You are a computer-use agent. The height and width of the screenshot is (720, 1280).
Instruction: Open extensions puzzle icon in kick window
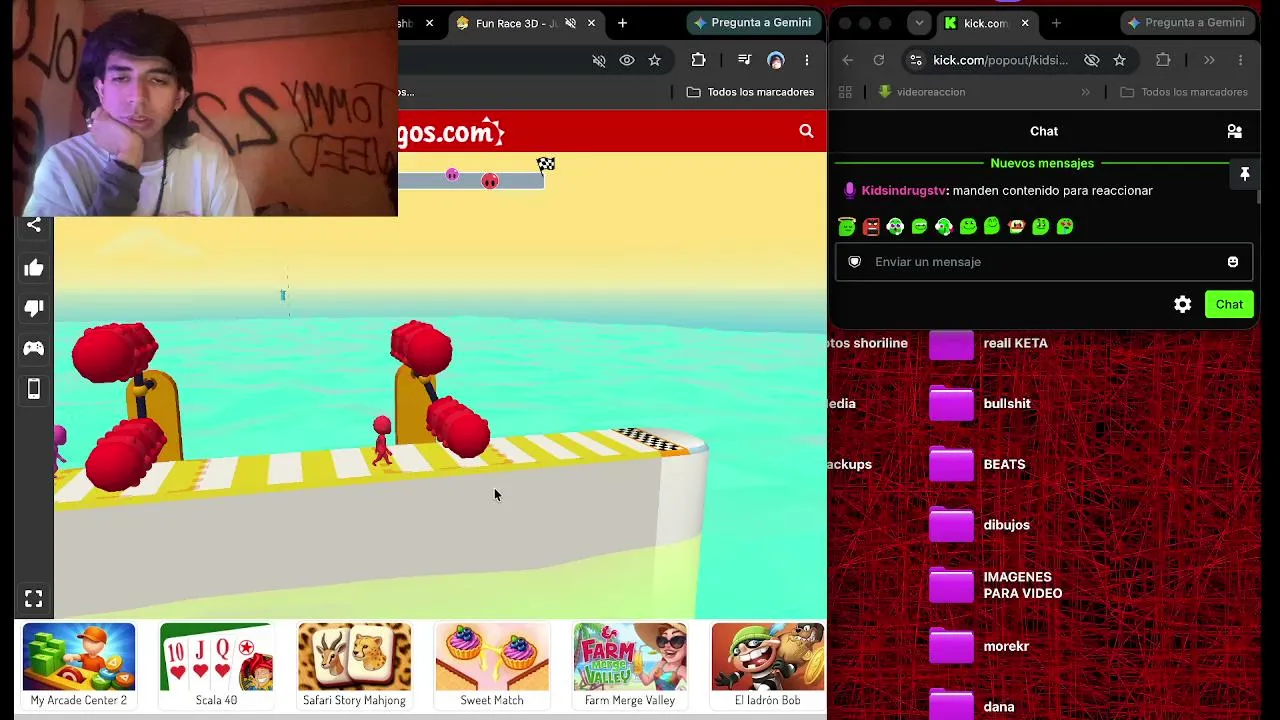1163,60
